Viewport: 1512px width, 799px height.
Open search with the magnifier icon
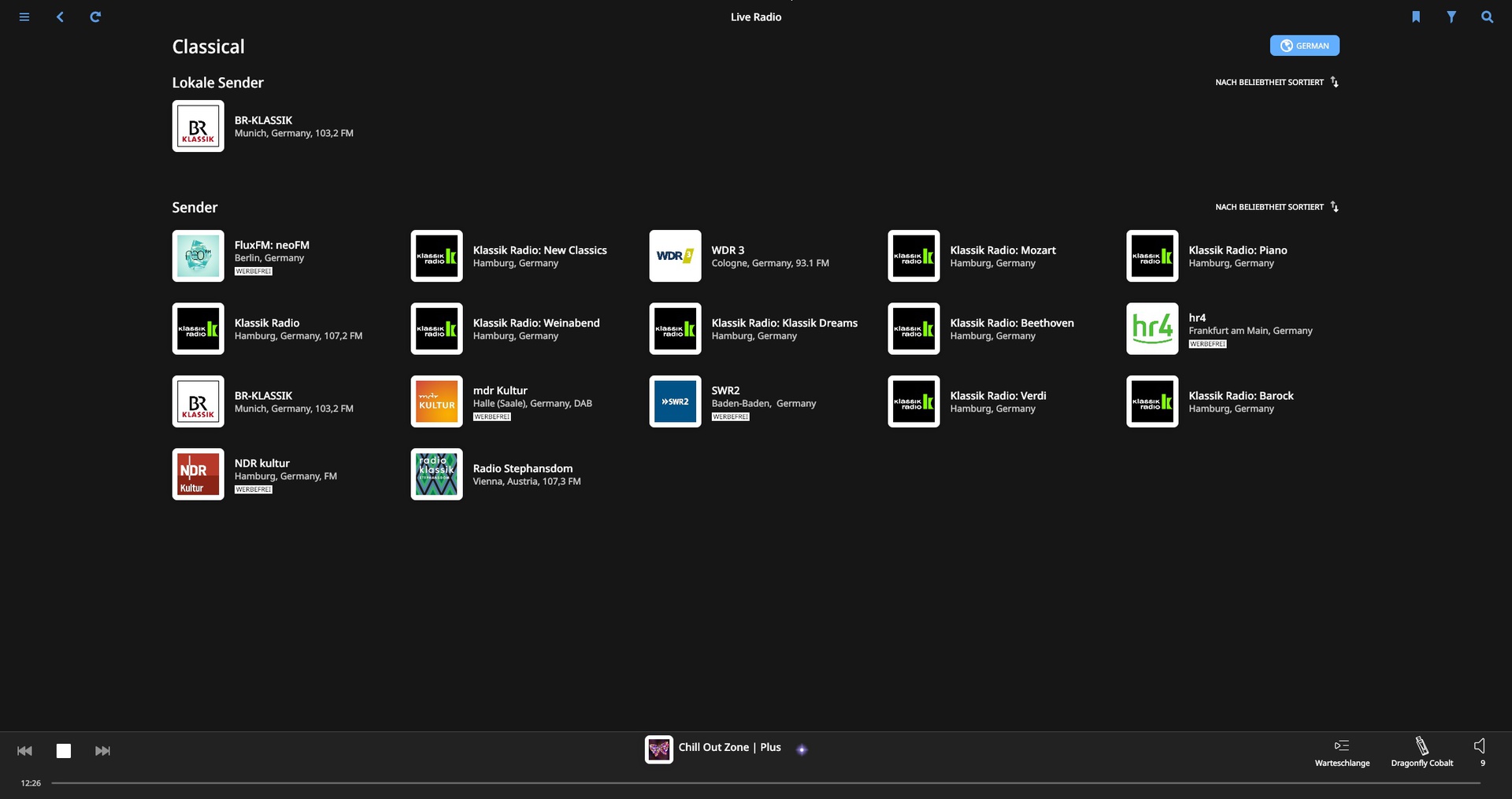pos(1487,17)
